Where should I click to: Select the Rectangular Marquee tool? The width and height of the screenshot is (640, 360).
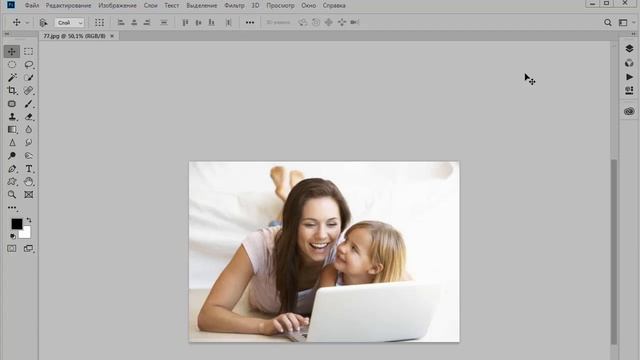pos(28,51)
